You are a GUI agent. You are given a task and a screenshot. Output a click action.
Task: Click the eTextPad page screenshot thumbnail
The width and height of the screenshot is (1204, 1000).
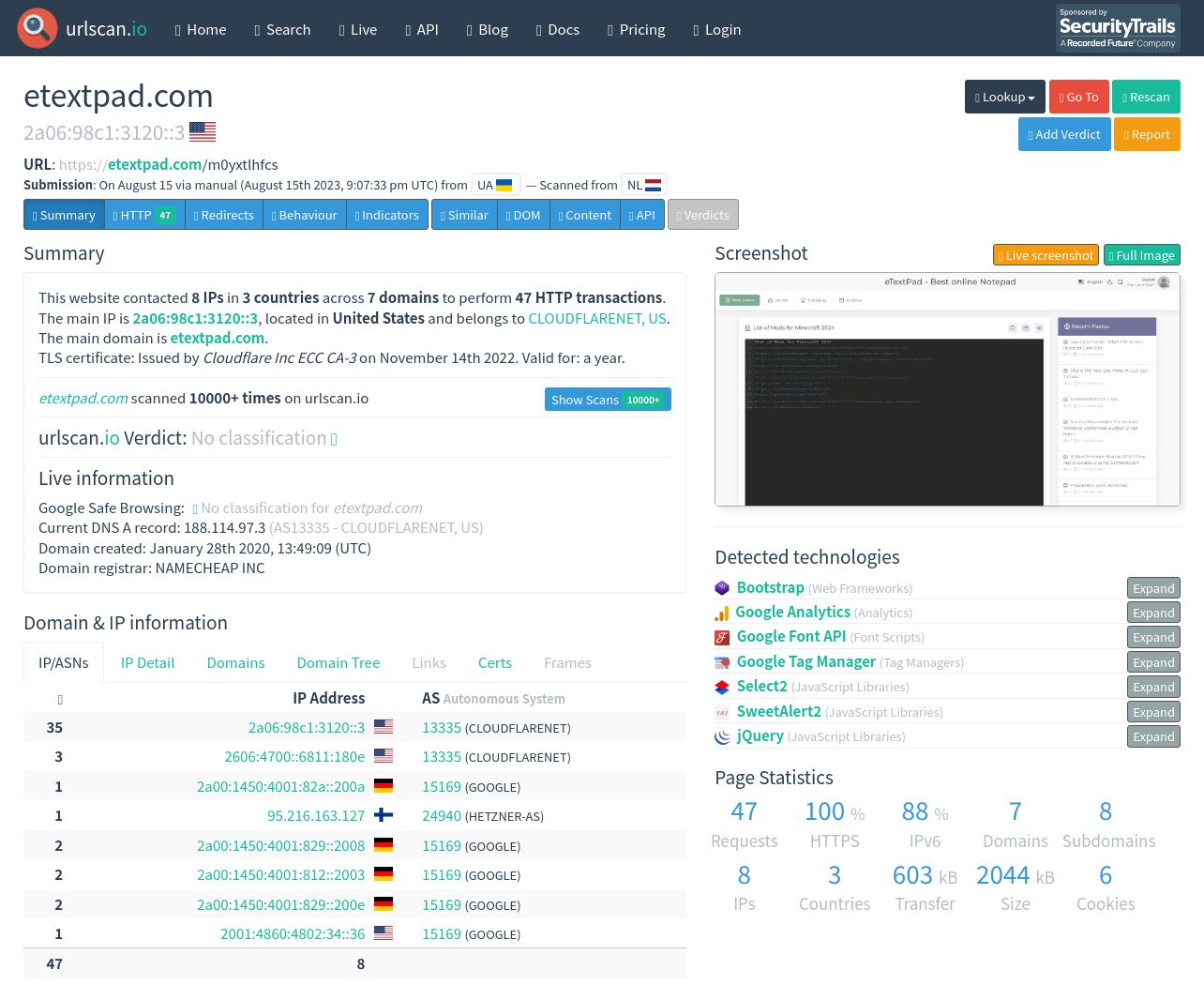(x=947, y=389)
